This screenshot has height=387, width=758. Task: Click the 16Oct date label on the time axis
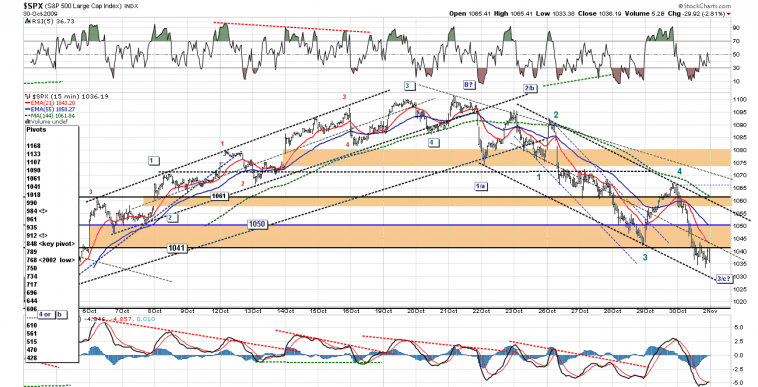point(350,311)
